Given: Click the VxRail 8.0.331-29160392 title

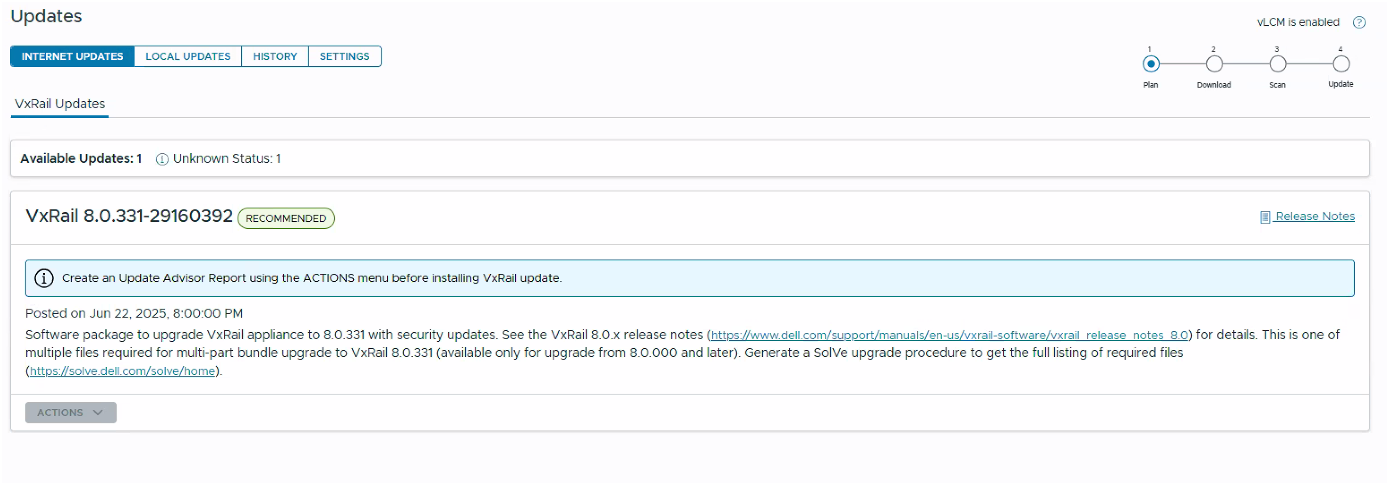Looking at the screenshot, I should (x=129, y=216).
